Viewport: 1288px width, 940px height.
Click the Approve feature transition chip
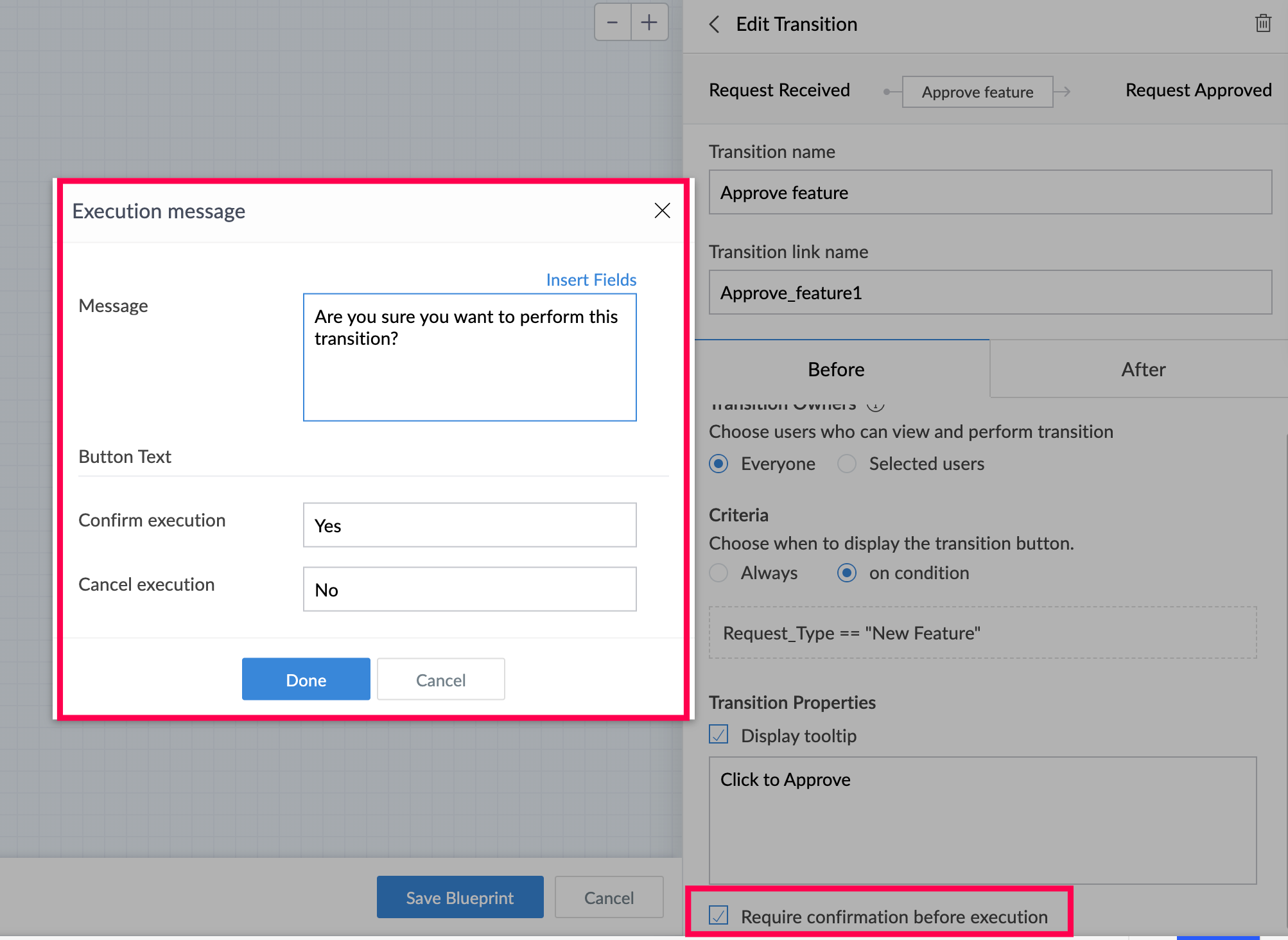[x=977, y=92]
